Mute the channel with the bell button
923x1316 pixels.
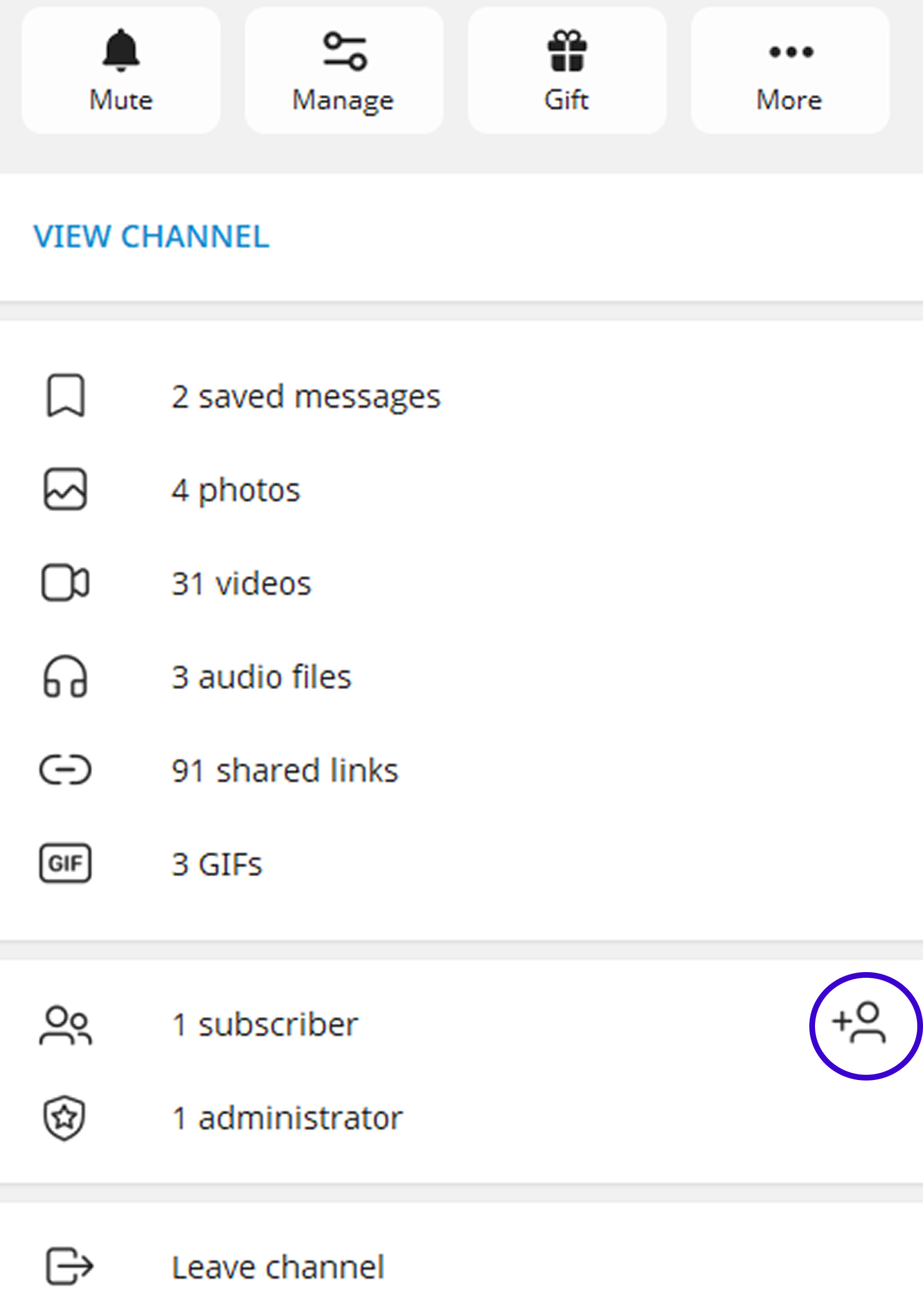(120, 70)
